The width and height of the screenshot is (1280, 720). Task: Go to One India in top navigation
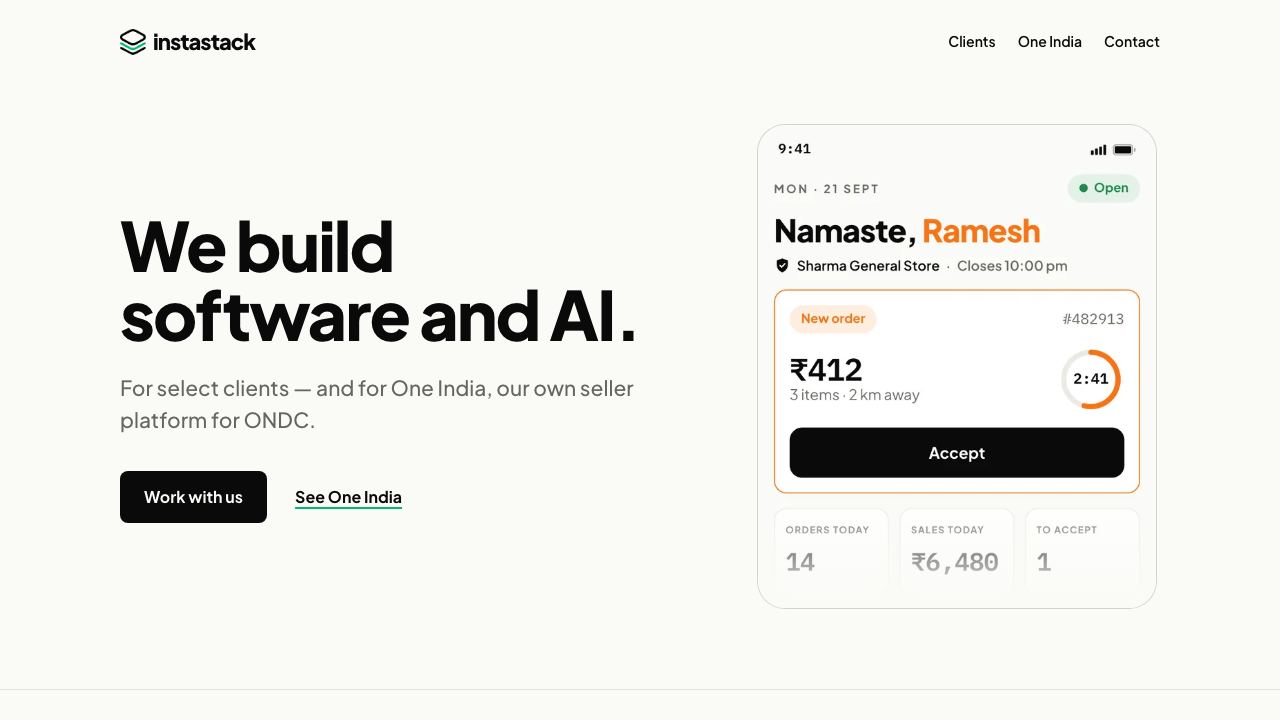click(x=1050, y=42)
